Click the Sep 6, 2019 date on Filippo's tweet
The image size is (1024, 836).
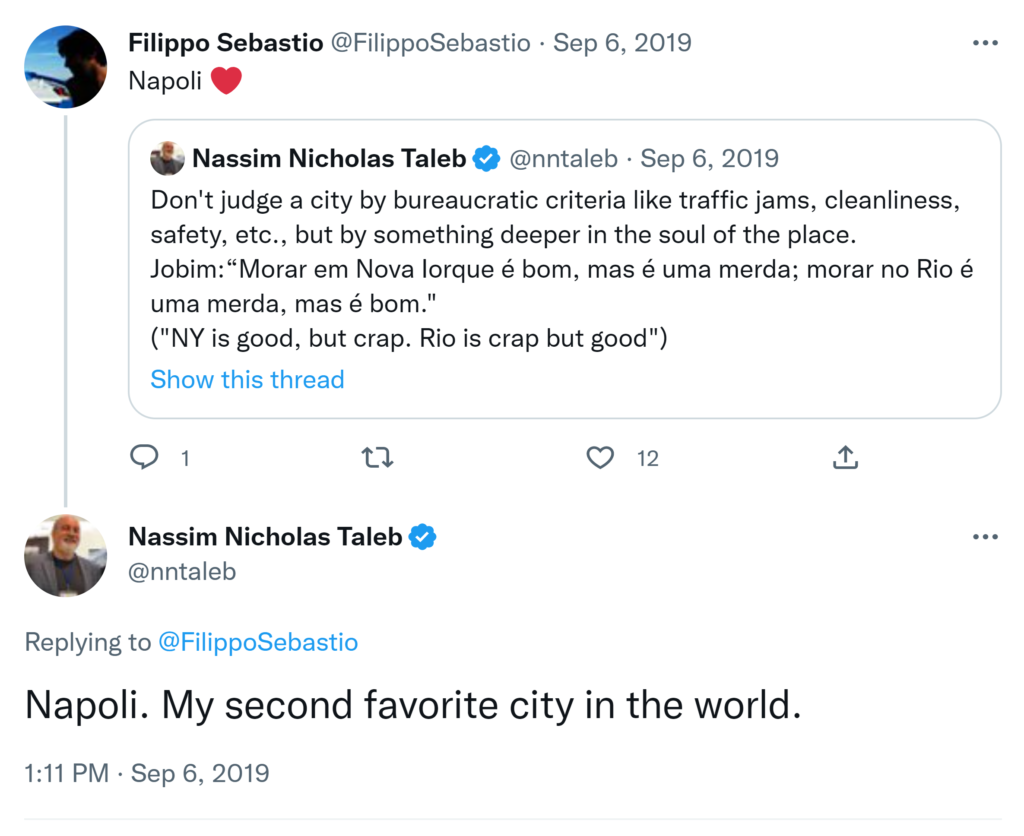tap(622, 43)
